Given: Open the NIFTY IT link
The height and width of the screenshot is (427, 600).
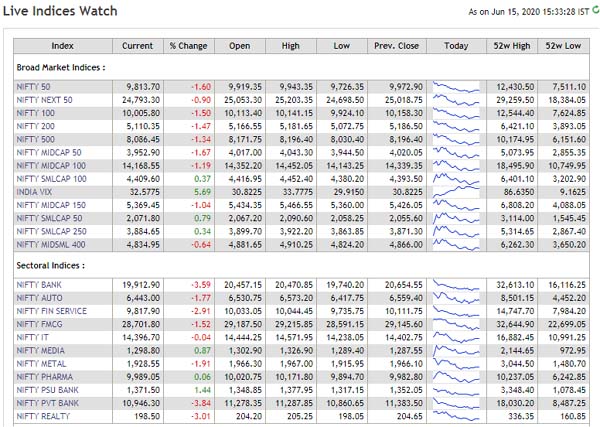Looking at the screenshot, I should click(33, 337).
